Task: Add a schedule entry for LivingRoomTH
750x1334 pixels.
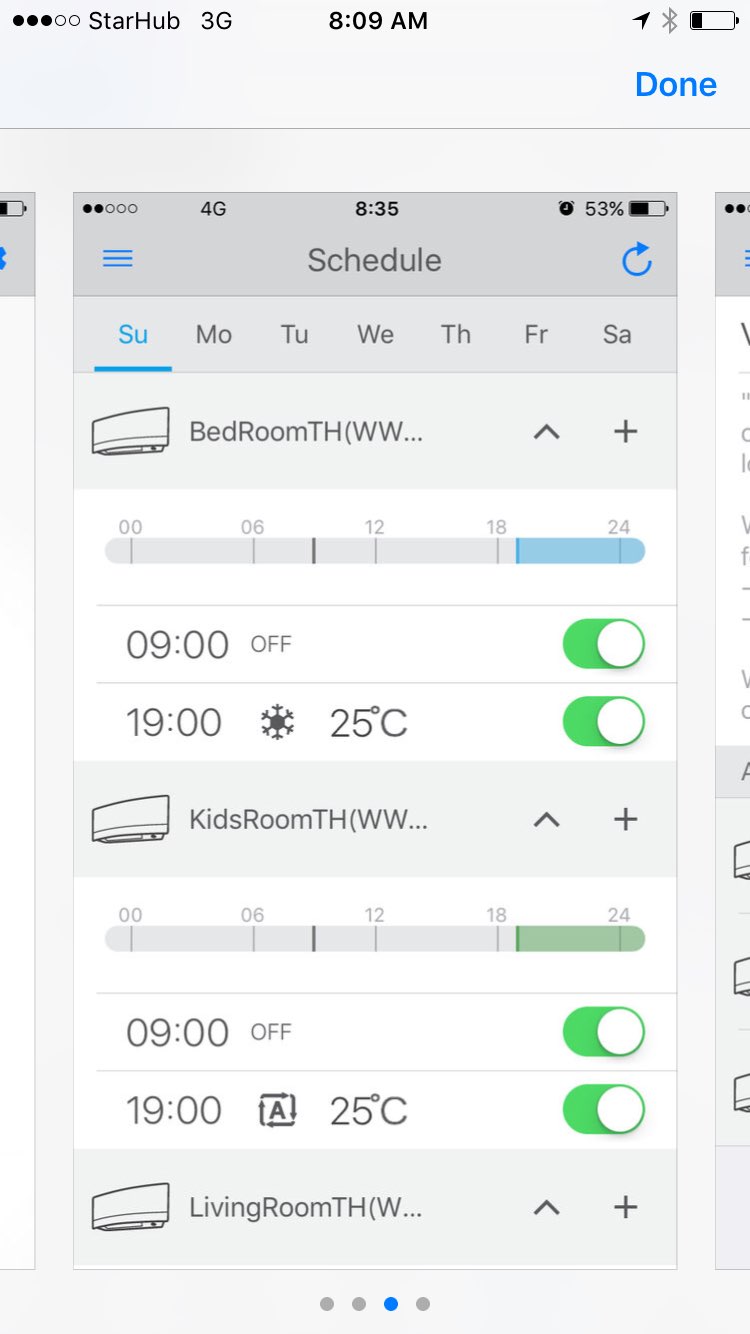Action: [625, 1207]
